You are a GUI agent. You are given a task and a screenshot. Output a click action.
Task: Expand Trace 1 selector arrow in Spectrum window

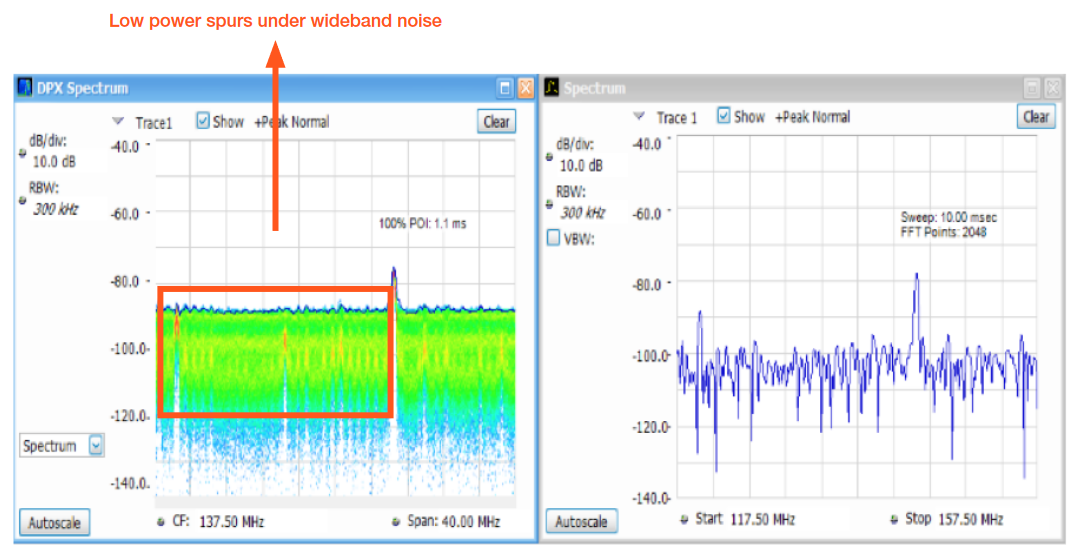pos(640,117)
